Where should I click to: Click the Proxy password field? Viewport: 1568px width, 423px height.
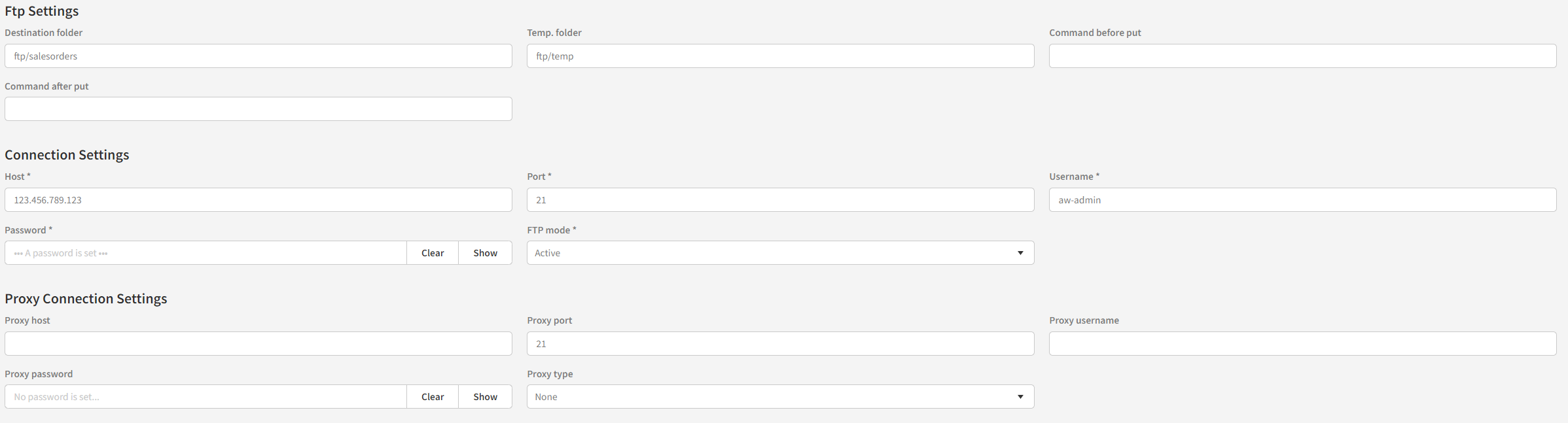pyautogui.click(x=205, y=397)
